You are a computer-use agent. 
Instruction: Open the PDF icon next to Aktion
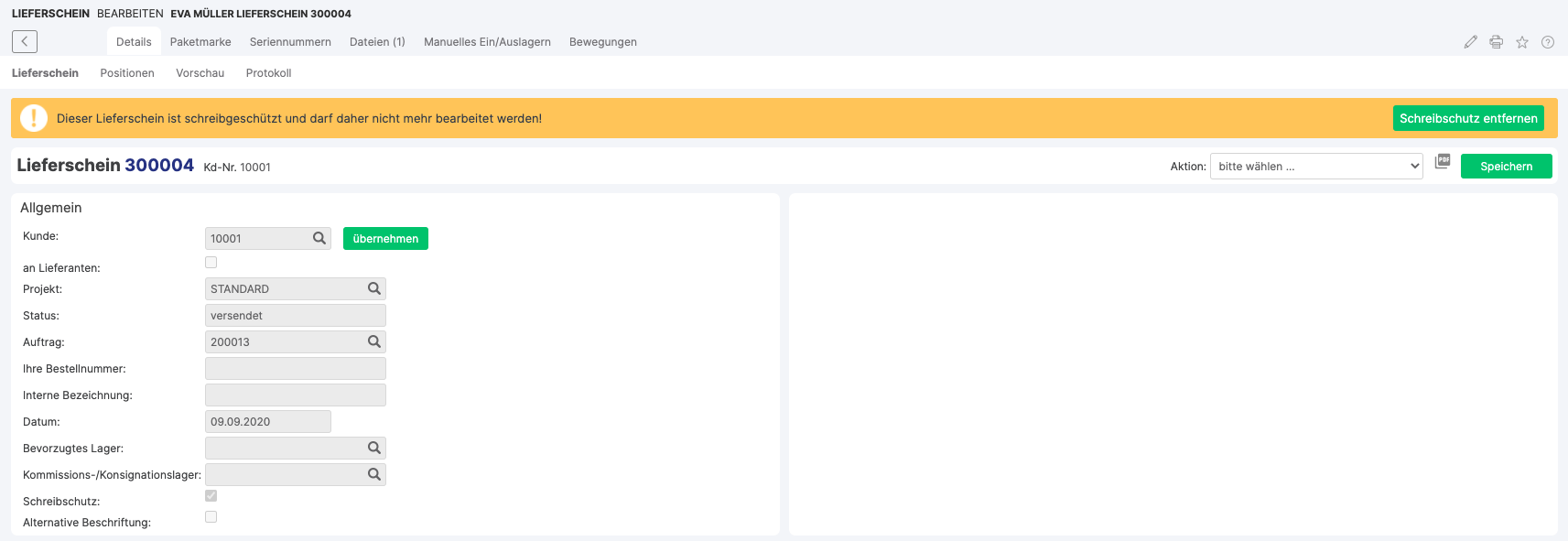click(x=1442, y=161)
